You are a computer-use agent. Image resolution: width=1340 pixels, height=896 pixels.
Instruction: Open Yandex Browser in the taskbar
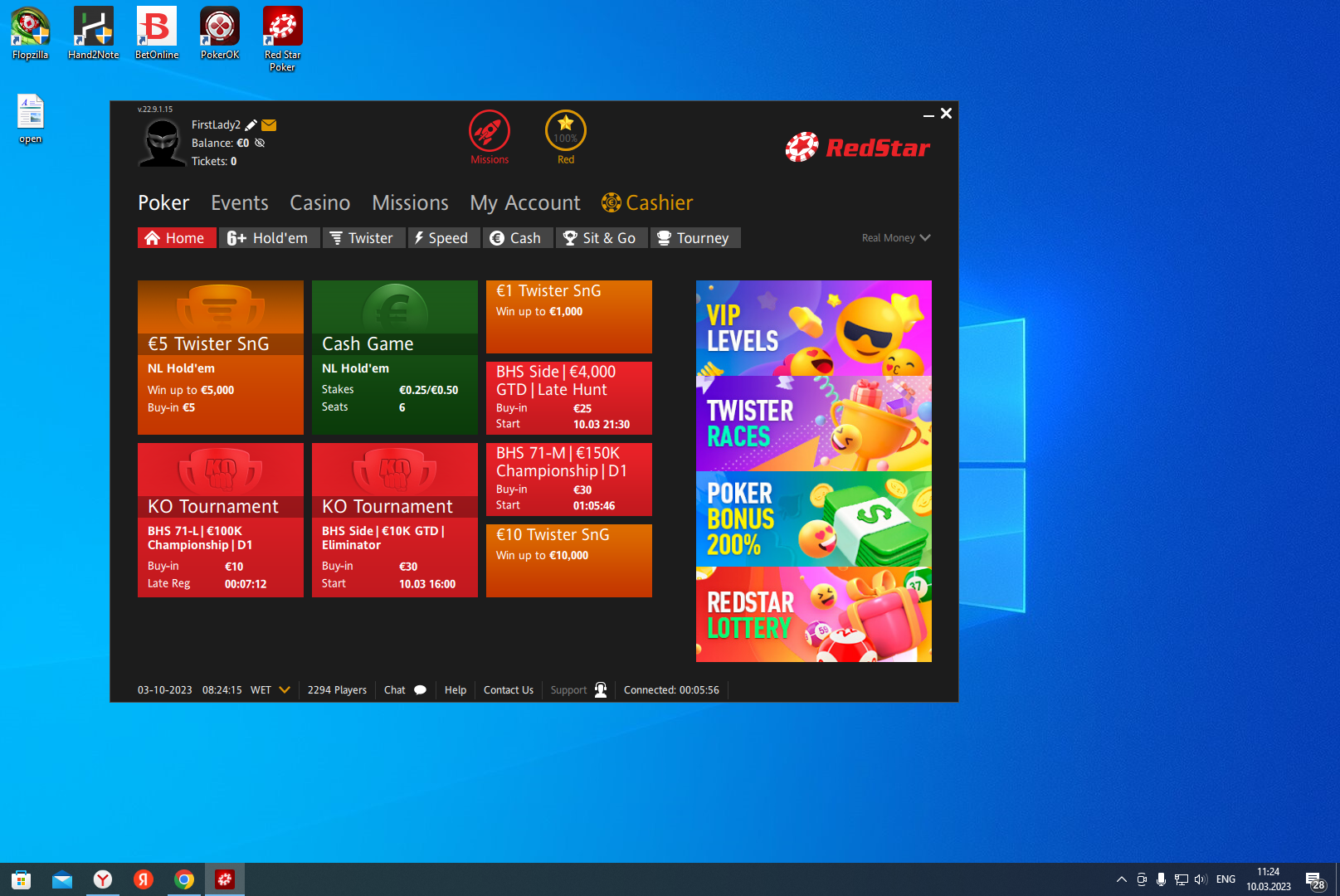103,879
